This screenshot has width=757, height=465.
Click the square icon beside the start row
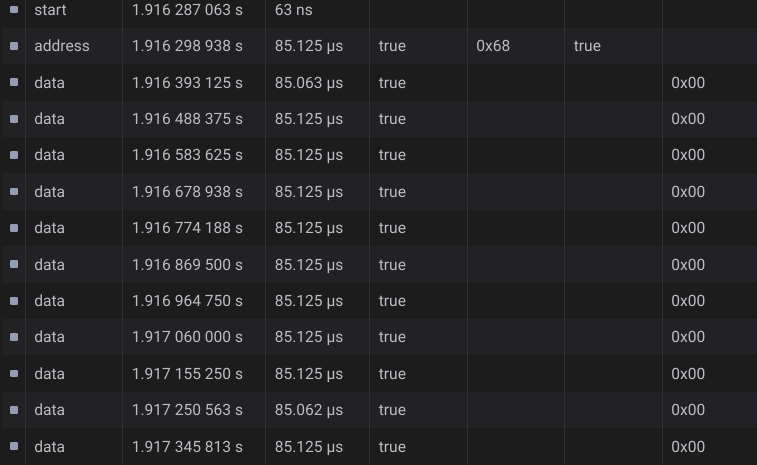14,9
